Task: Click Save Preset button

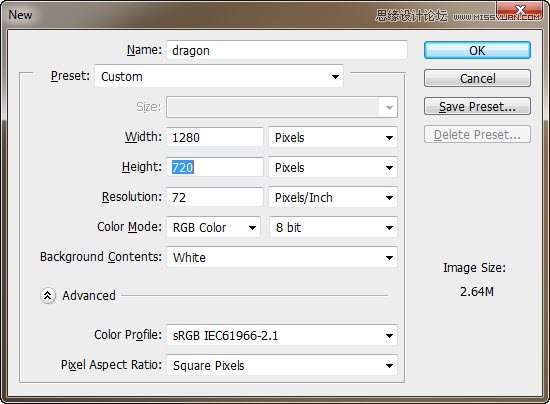Action: (477, 106)
